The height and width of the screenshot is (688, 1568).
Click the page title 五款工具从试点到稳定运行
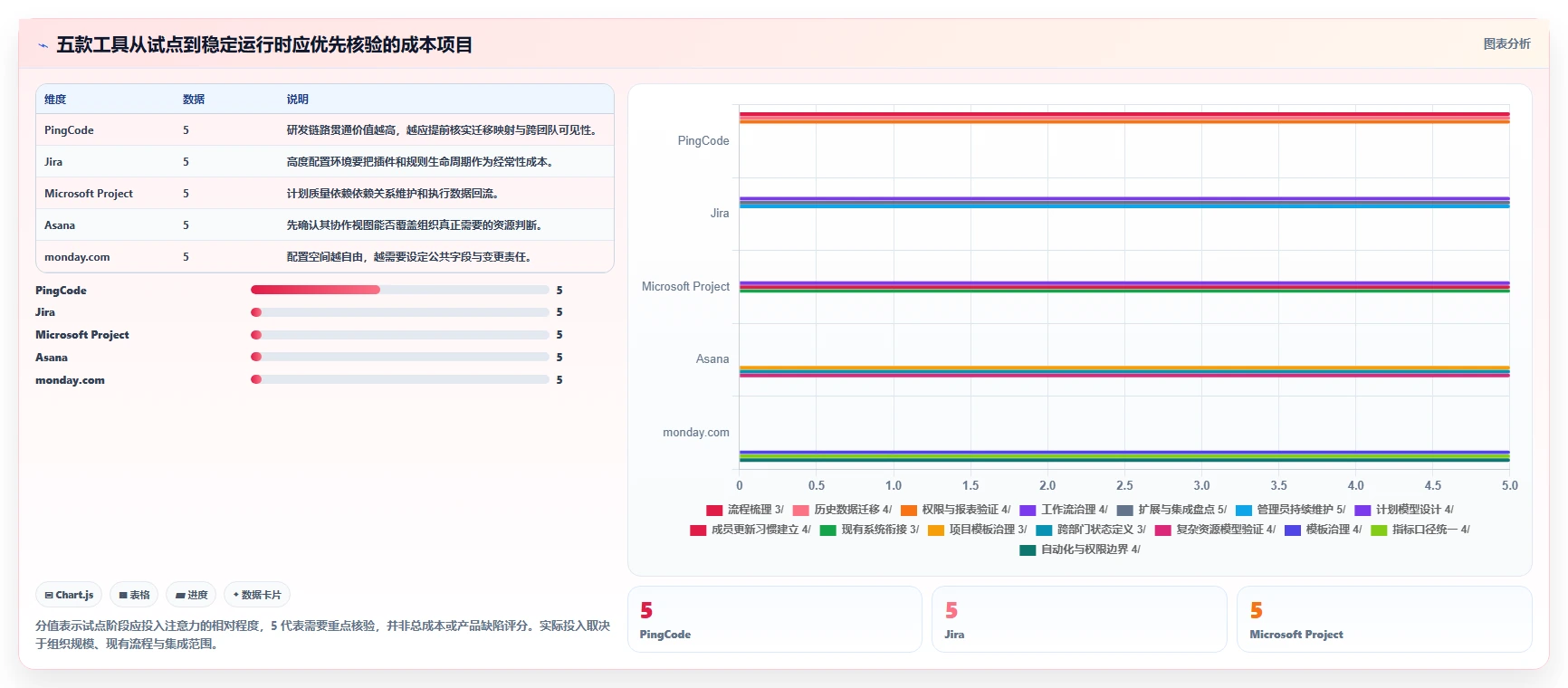(264, 45)
